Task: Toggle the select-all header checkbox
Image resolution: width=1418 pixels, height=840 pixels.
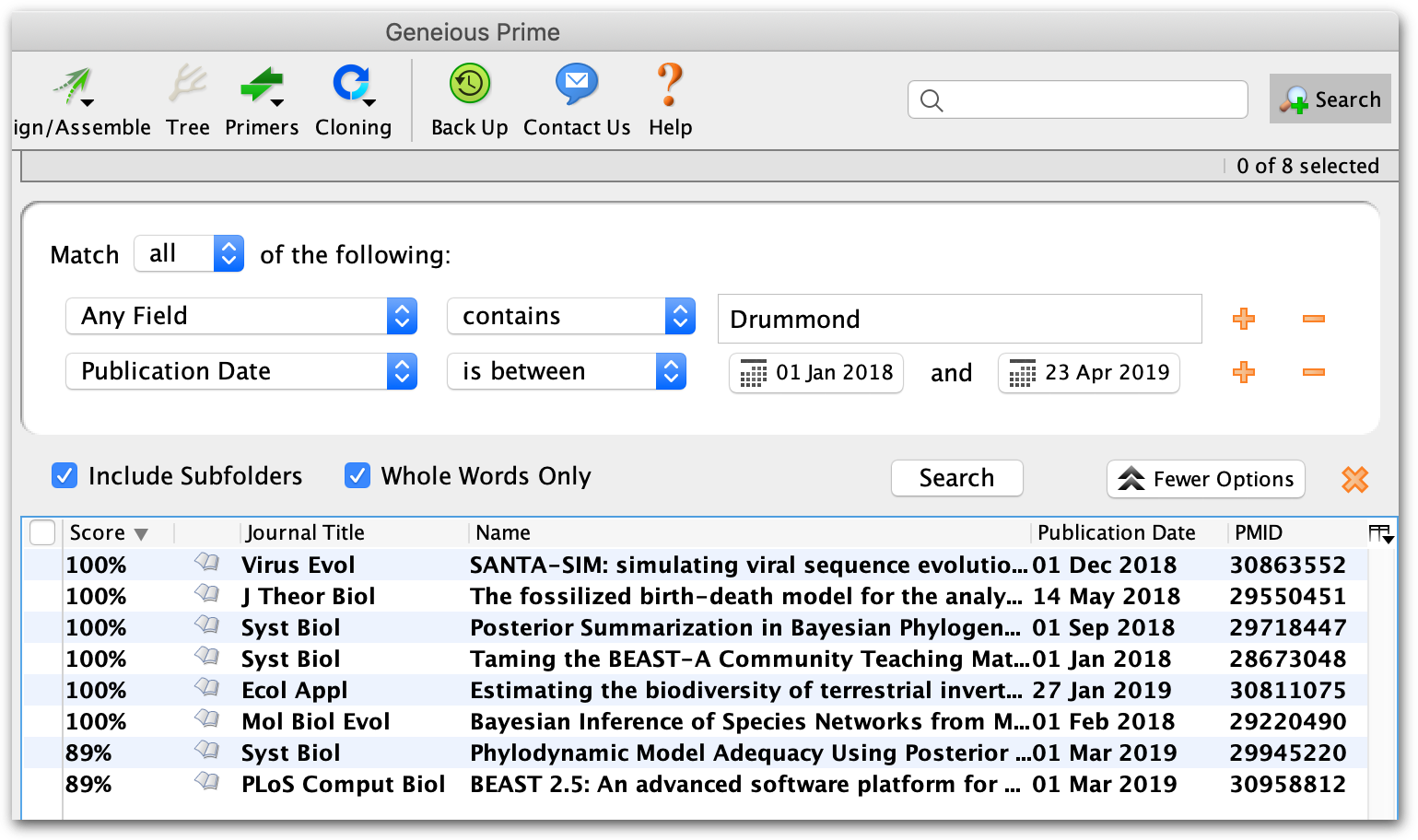Action: pos(42,532)
